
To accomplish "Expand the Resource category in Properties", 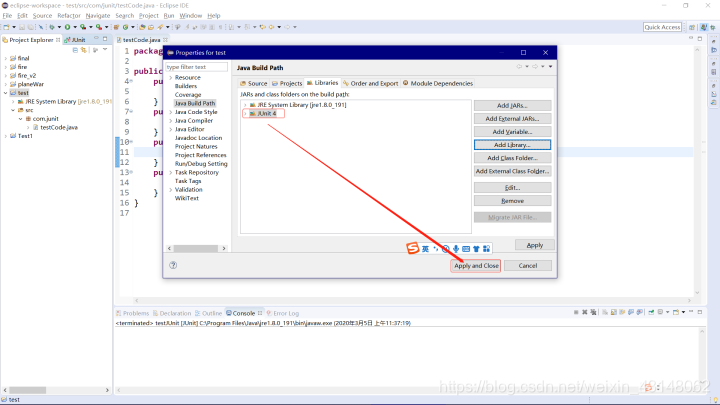I will (x=171, y=78).
